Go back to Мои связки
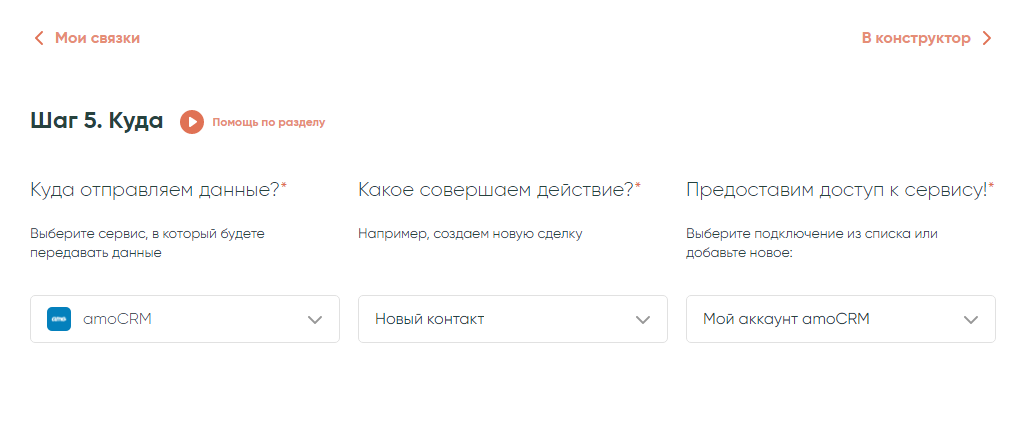1009x428 pixels. coord(96,38)
